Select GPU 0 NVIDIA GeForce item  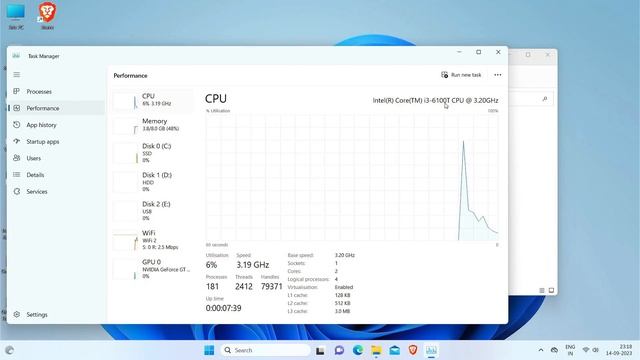(153, 269)
